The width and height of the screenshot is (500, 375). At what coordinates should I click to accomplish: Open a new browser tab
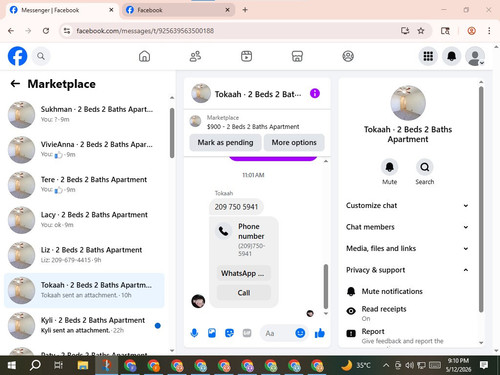click(245, 10)
